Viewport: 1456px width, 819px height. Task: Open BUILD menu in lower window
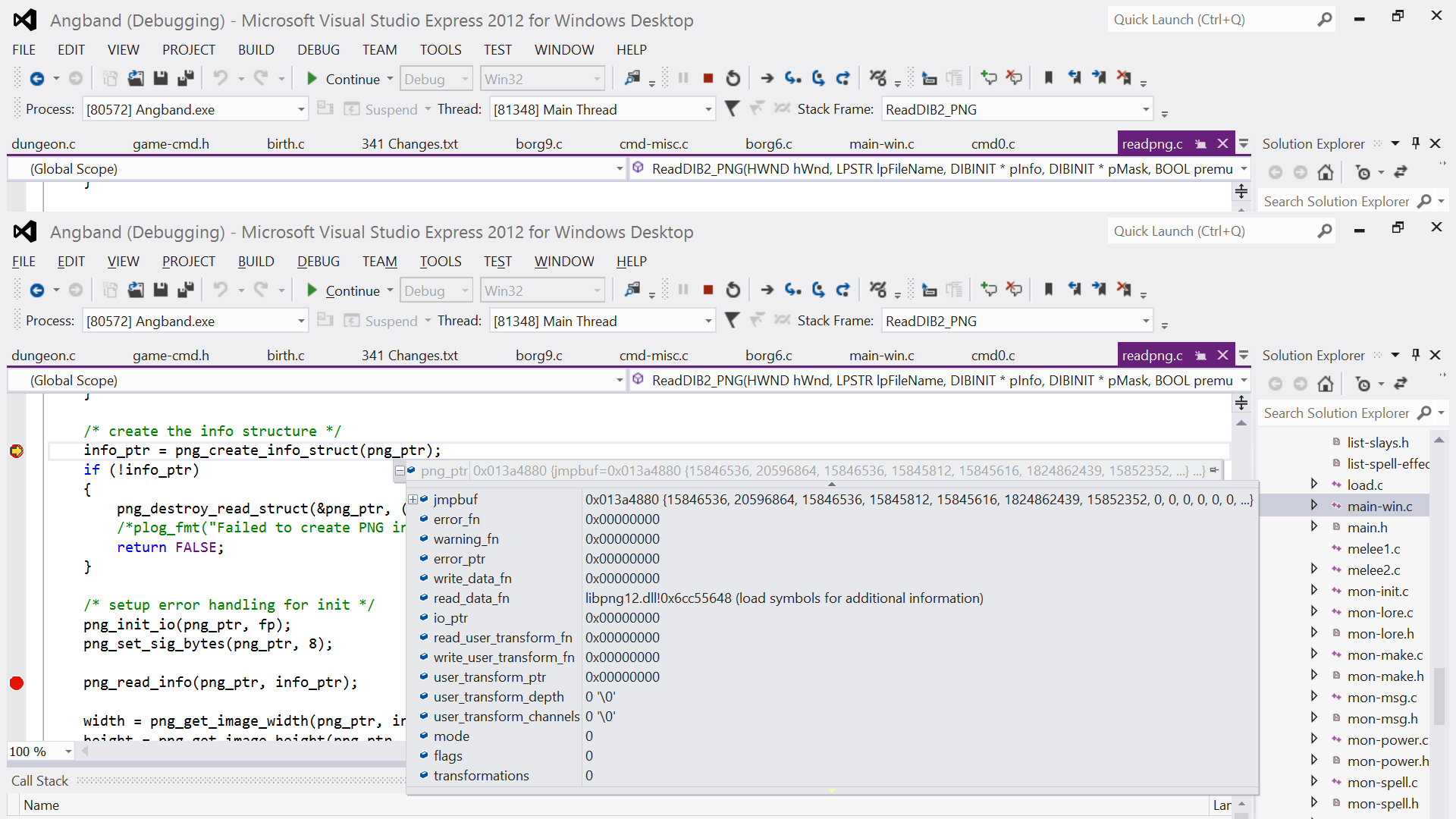point(256,262)
